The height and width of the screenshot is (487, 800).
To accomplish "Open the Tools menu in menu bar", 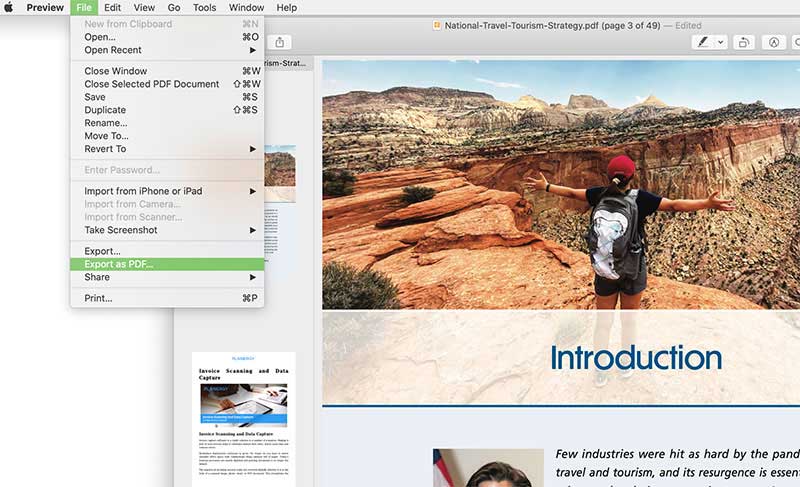I will tap(204, 7).
